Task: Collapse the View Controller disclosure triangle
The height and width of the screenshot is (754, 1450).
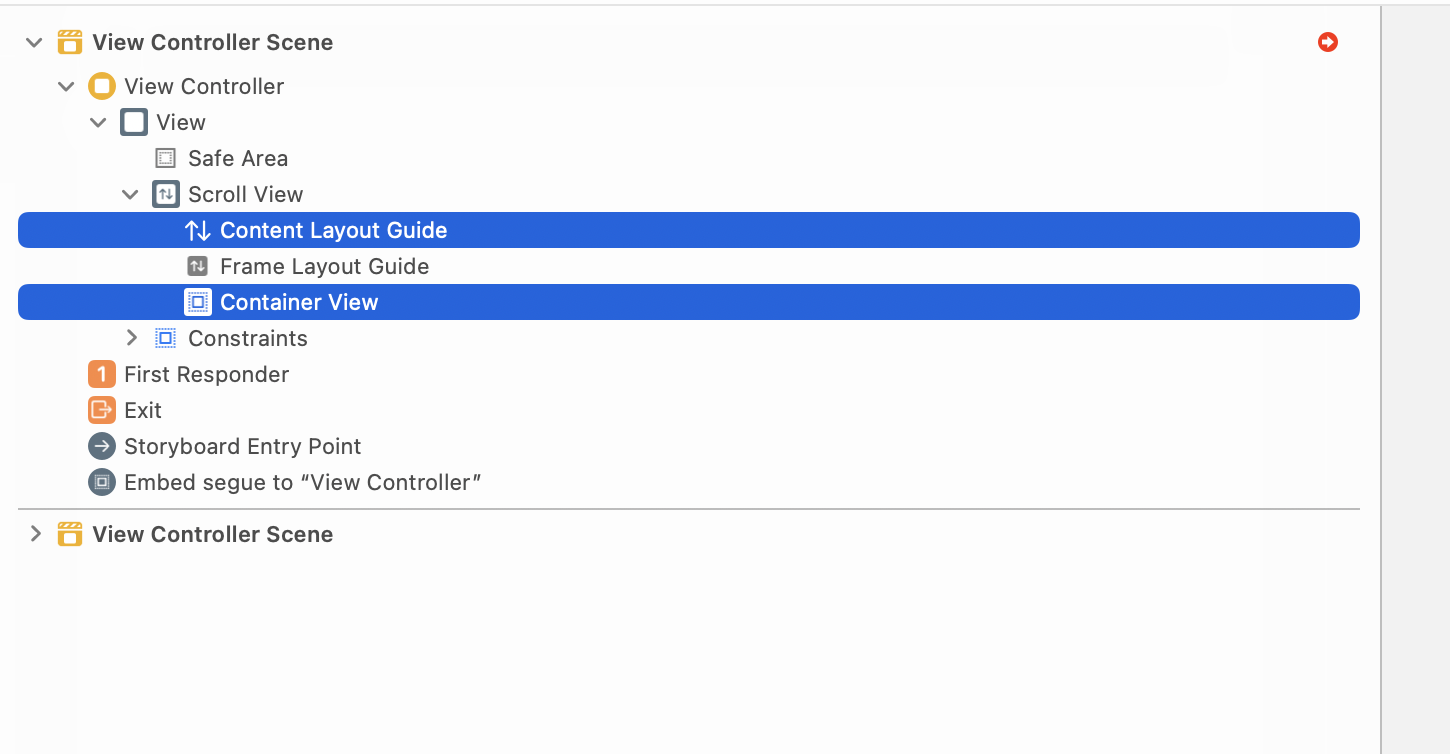Action: (67, 86)
